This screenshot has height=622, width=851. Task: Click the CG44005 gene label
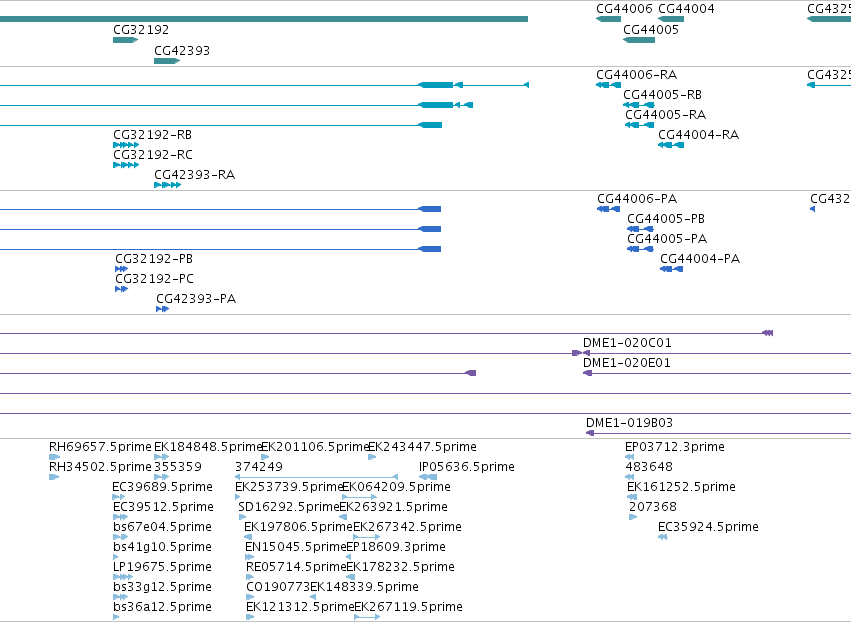click(651, 30)
